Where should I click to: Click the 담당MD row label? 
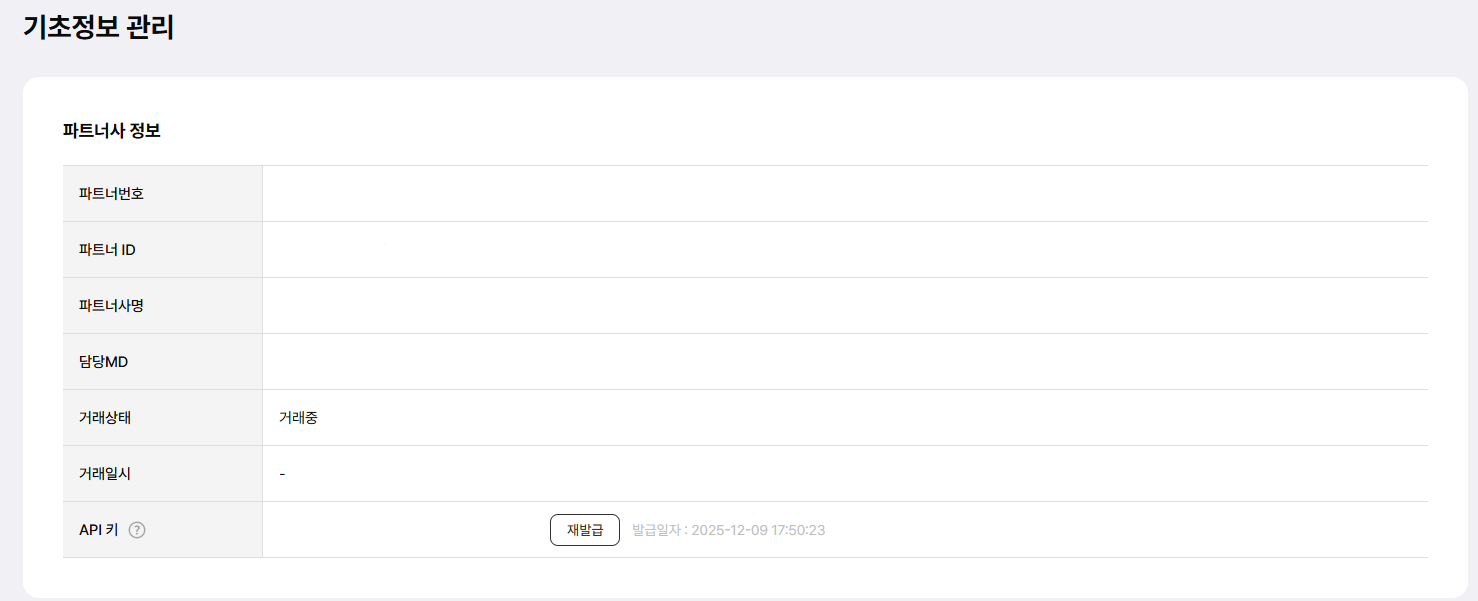tap(103, 362)
